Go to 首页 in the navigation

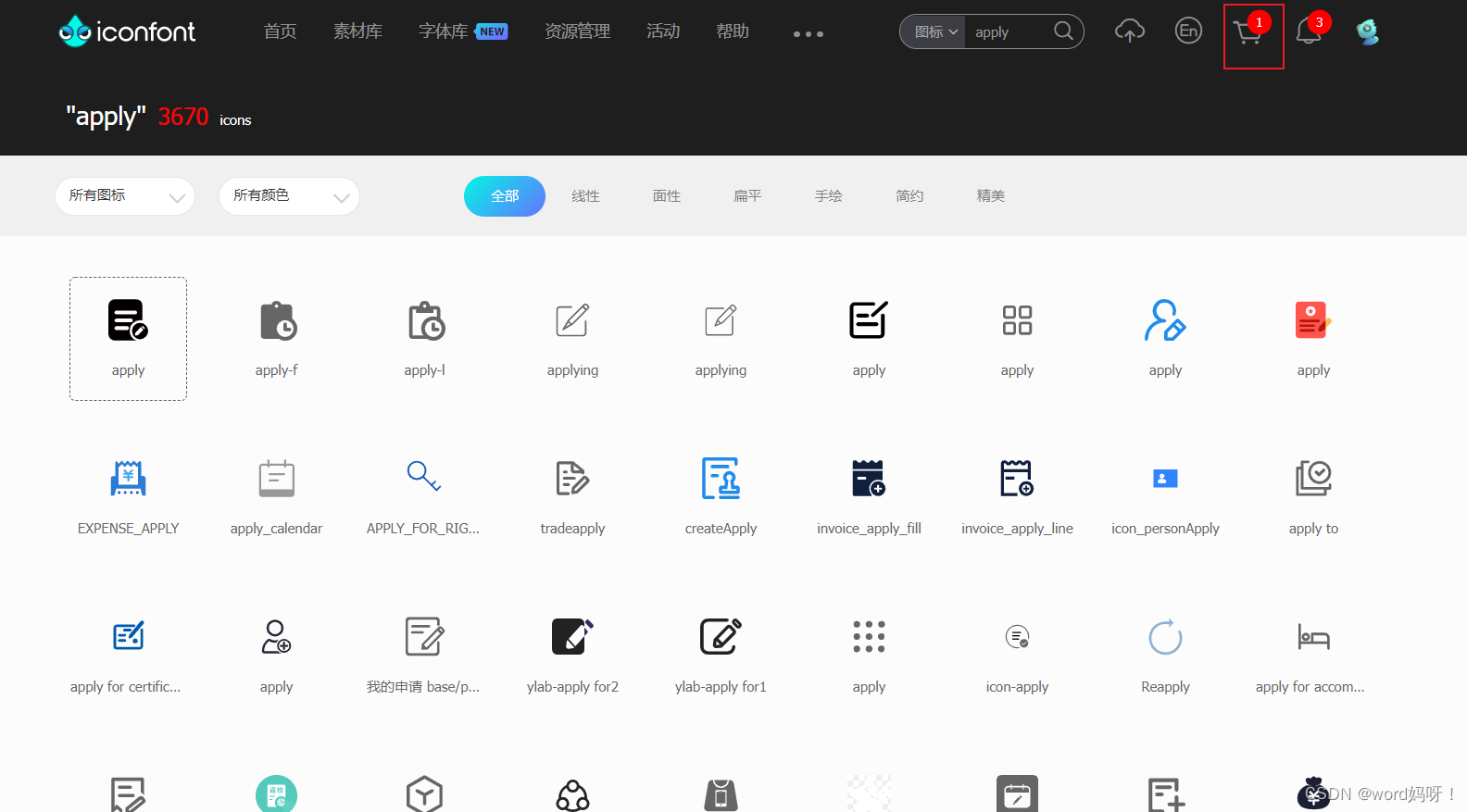(280, 31)
